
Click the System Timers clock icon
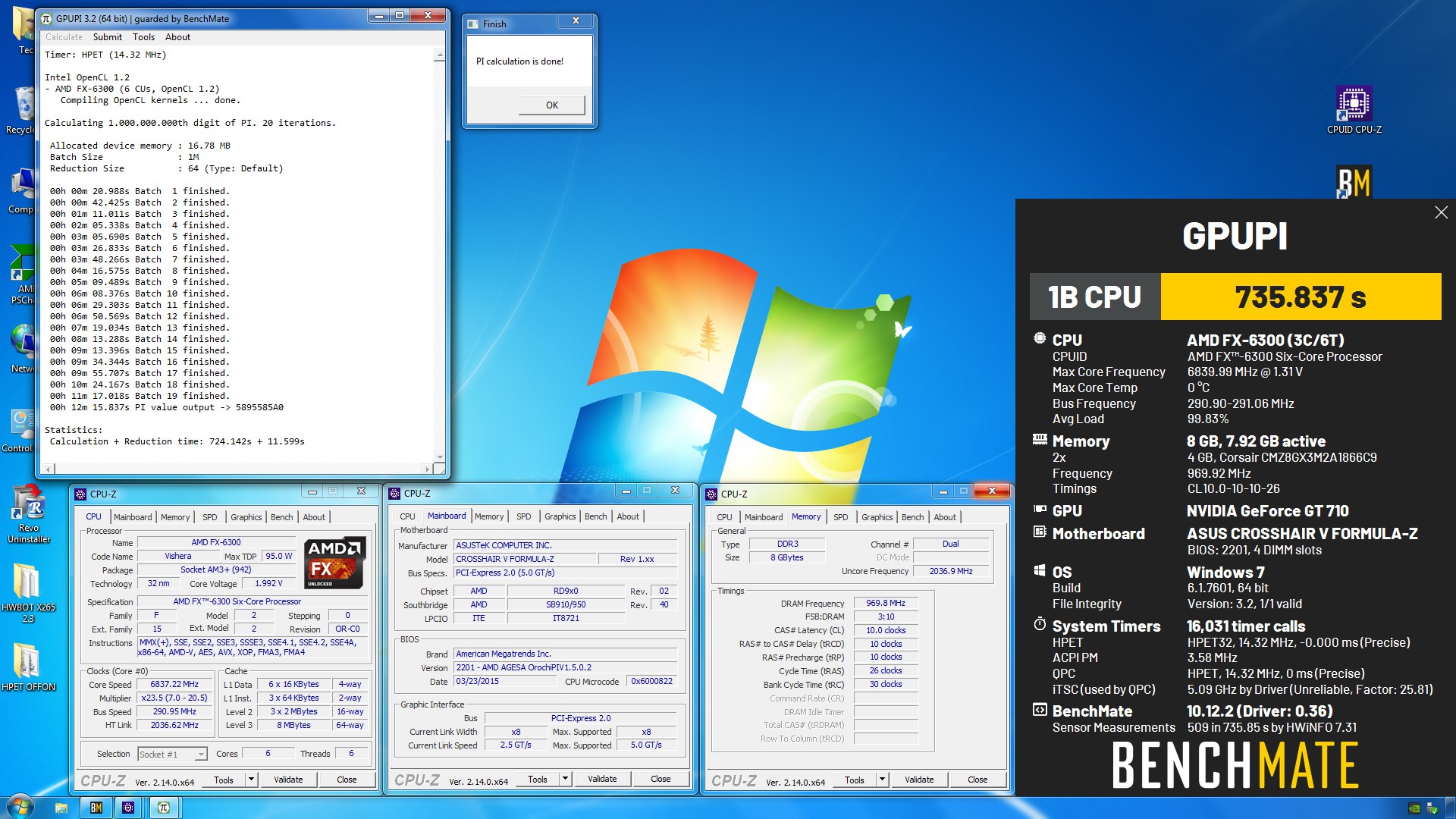[1040, 624]
